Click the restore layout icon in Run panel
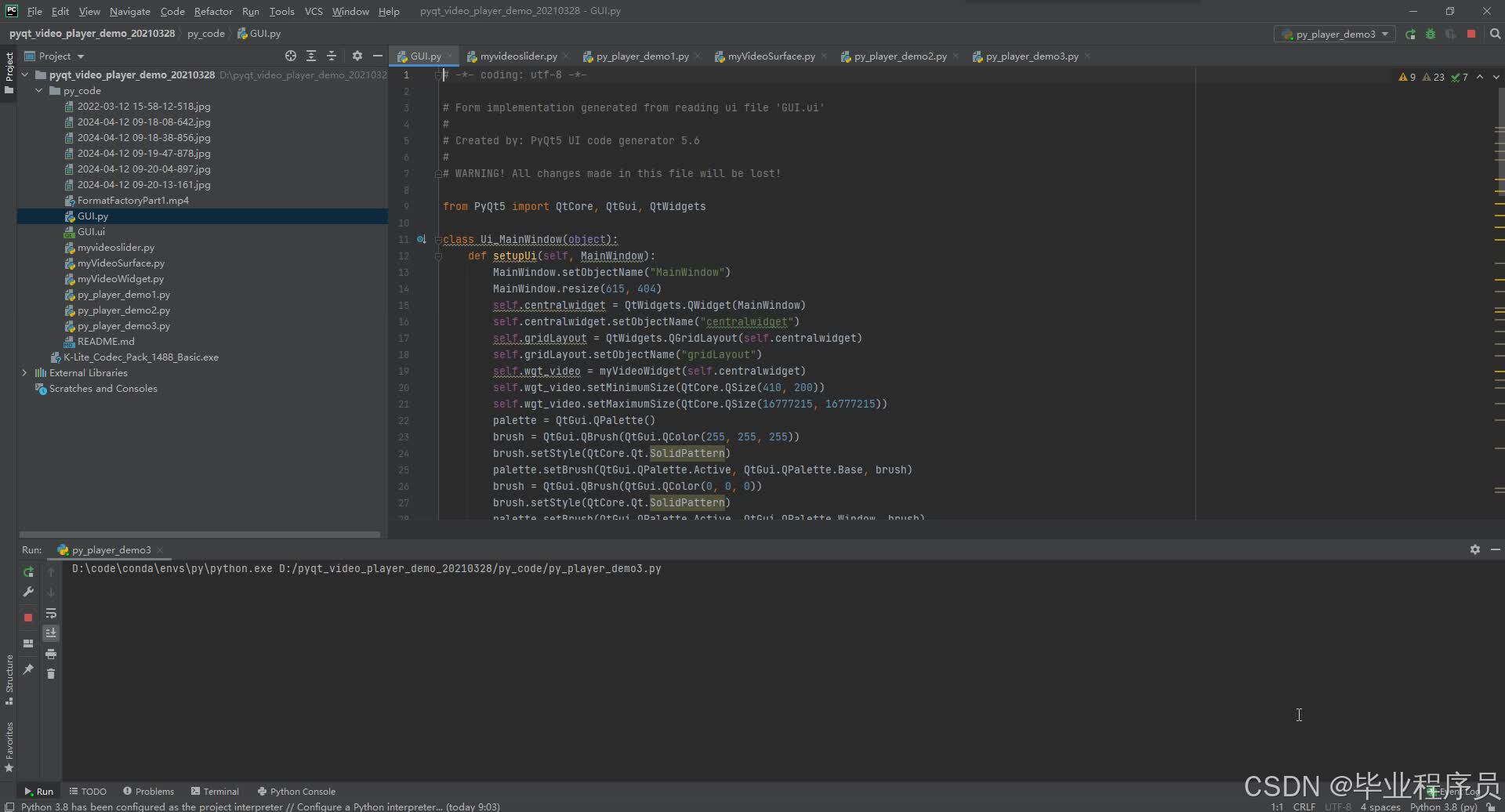 click(x=28, y=643)
